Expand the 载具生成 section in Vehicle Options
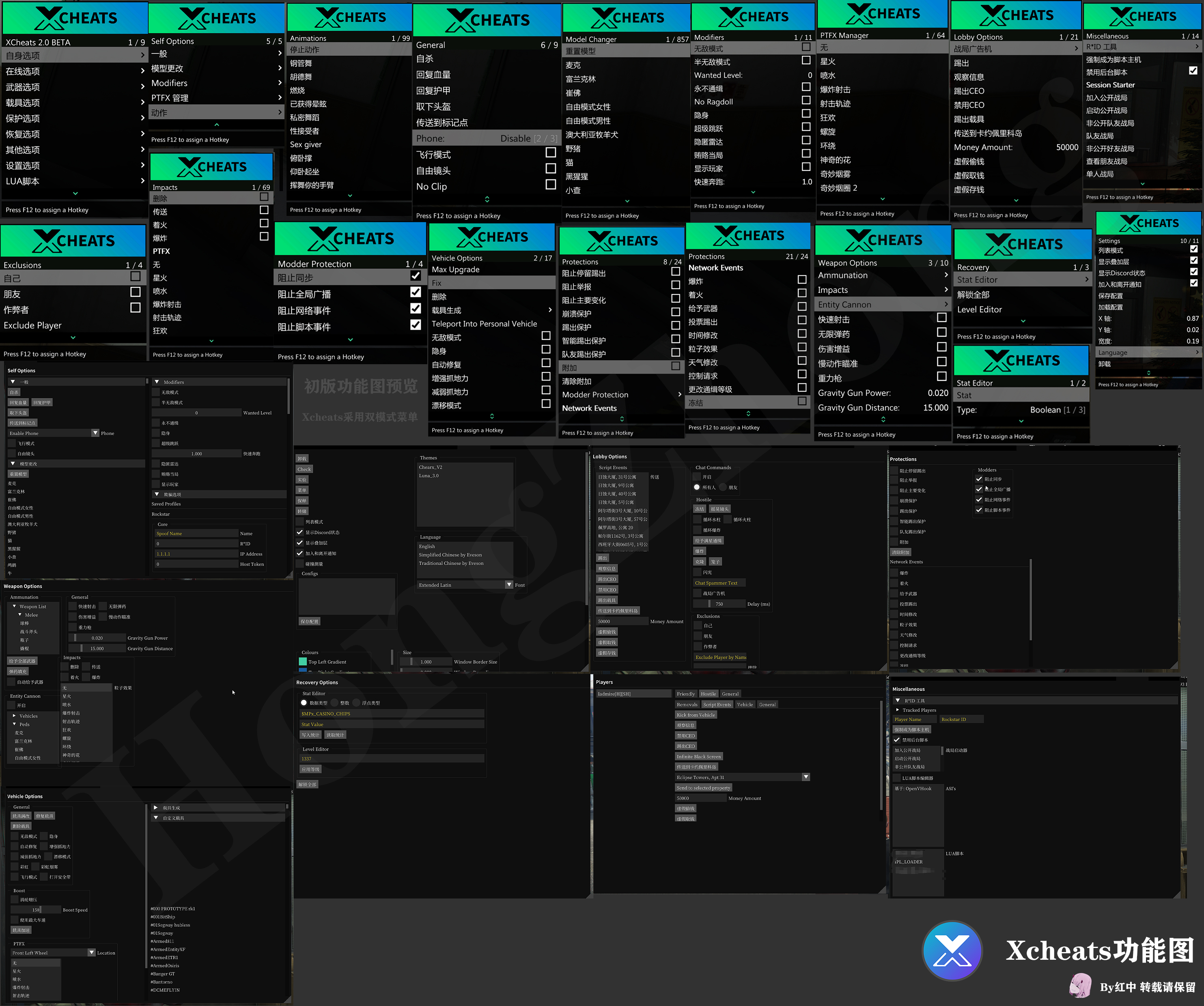The image size is (1204, 1006). [x=155, y=808]
